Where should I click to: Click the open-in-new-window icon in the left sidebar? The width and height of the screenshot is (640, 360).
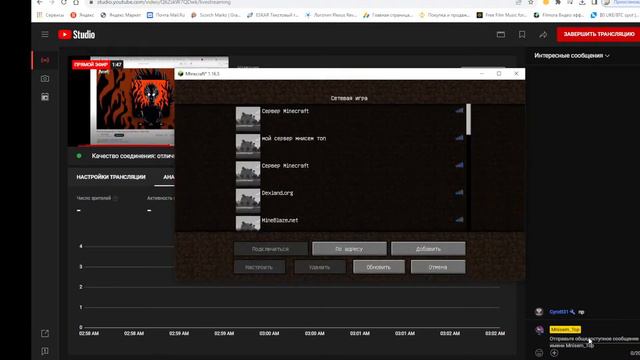click(45, 333)
